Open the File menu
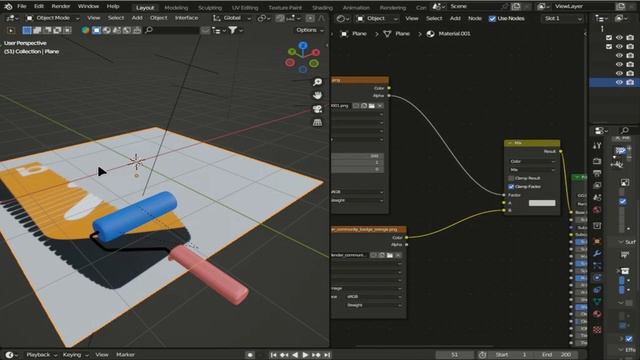This screenshot has width=640, height=360. tap(22, 7)
